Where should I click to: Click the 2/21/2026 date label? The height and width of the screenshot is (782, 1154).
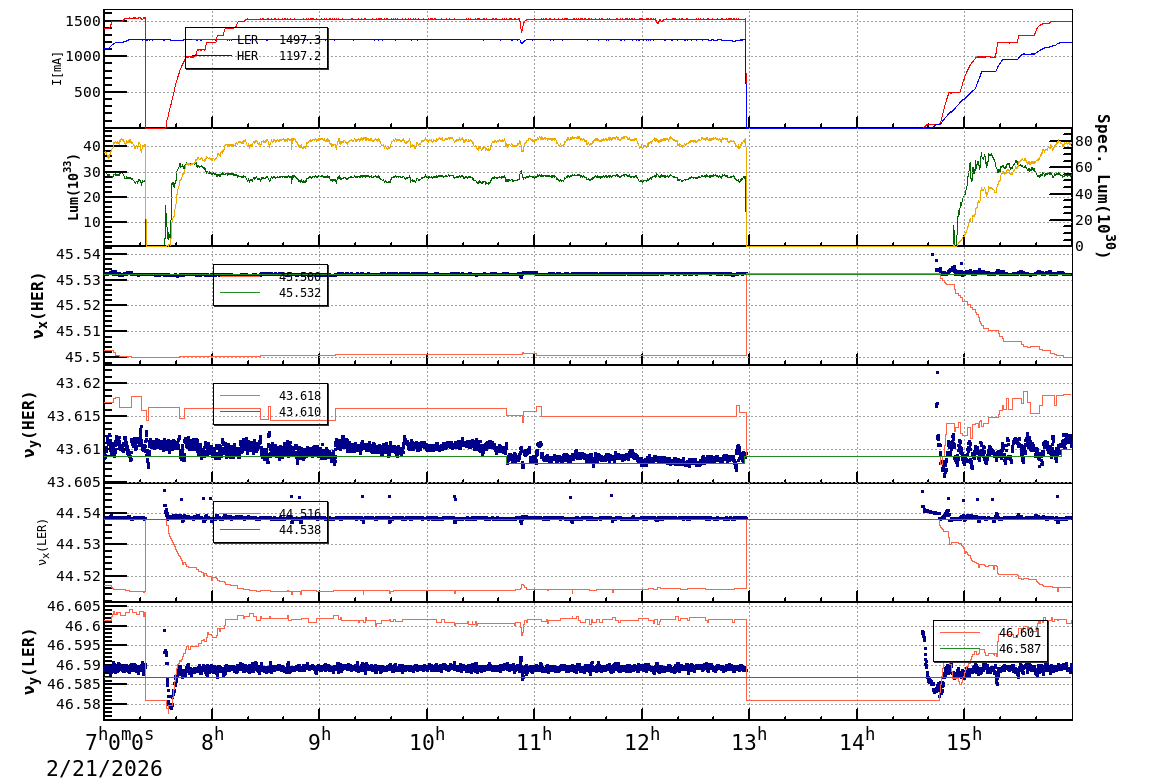pyautogui.click(x=104, y=769)
